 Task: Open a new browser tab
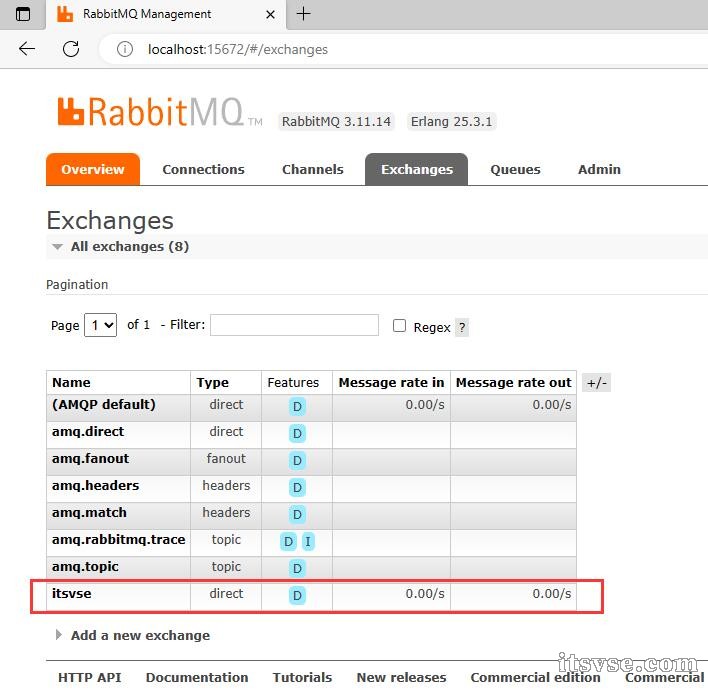coord(303,14)
